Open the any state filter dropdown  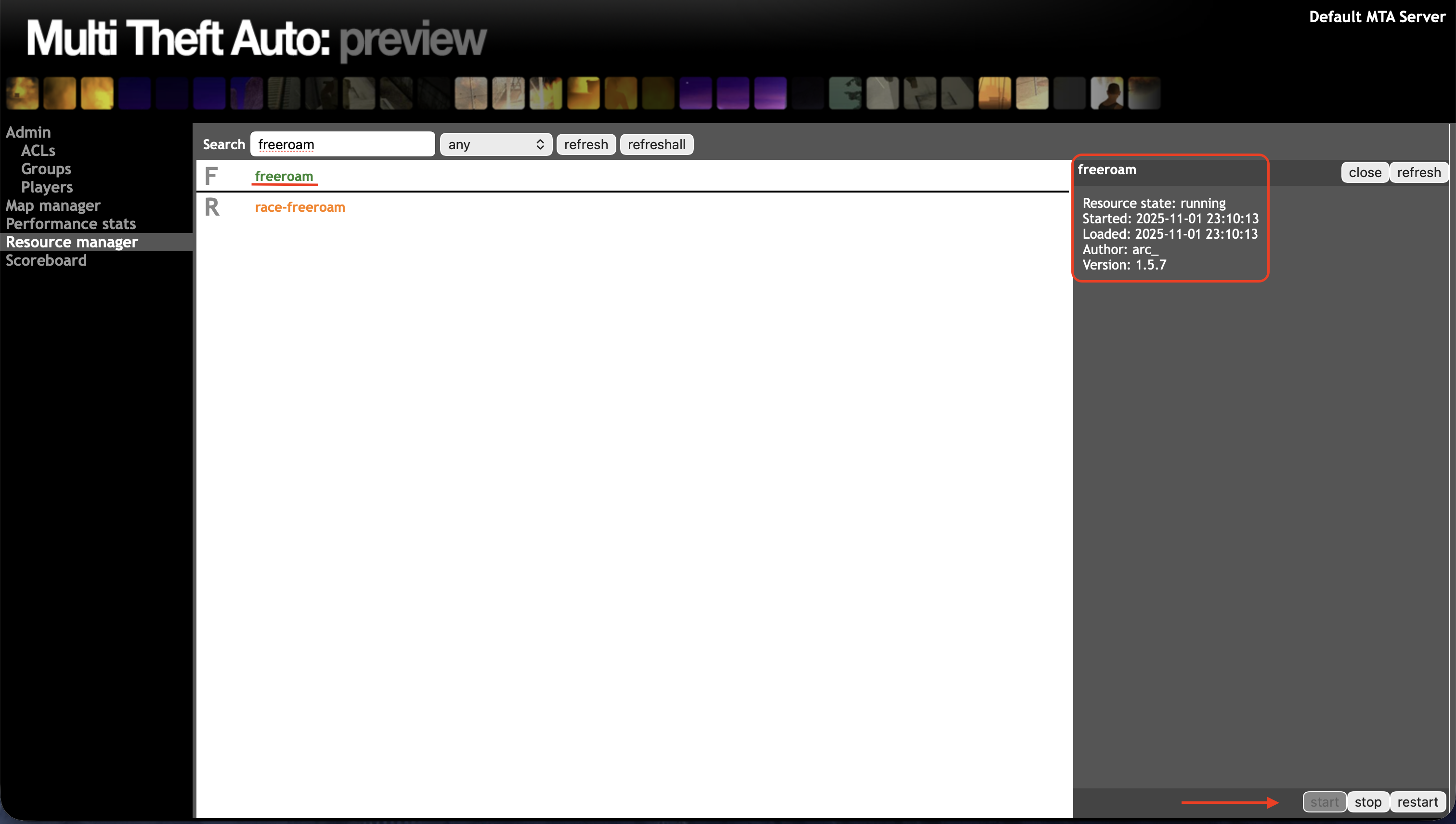[x=495, y=144]
